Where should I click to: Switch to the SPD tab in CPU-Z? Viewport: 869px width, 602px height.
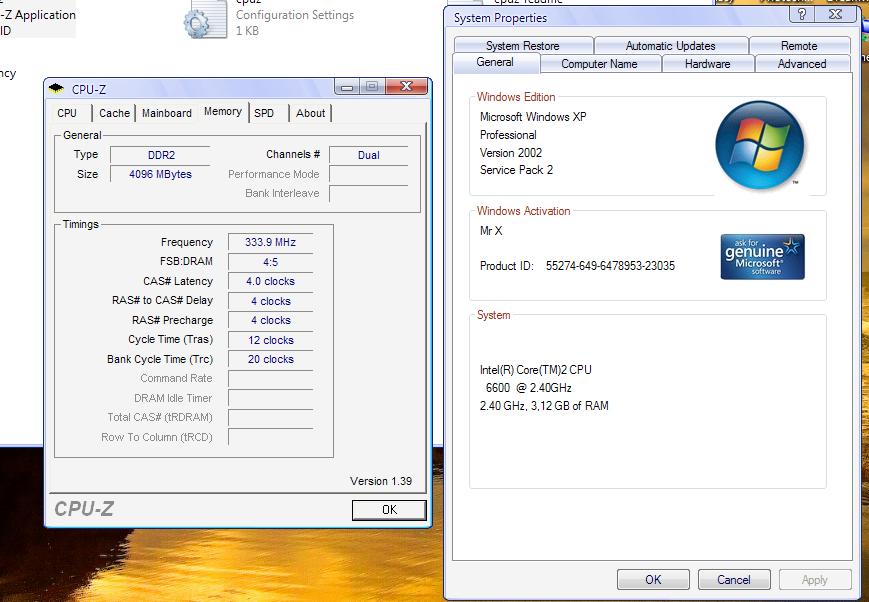coord(264,113)
